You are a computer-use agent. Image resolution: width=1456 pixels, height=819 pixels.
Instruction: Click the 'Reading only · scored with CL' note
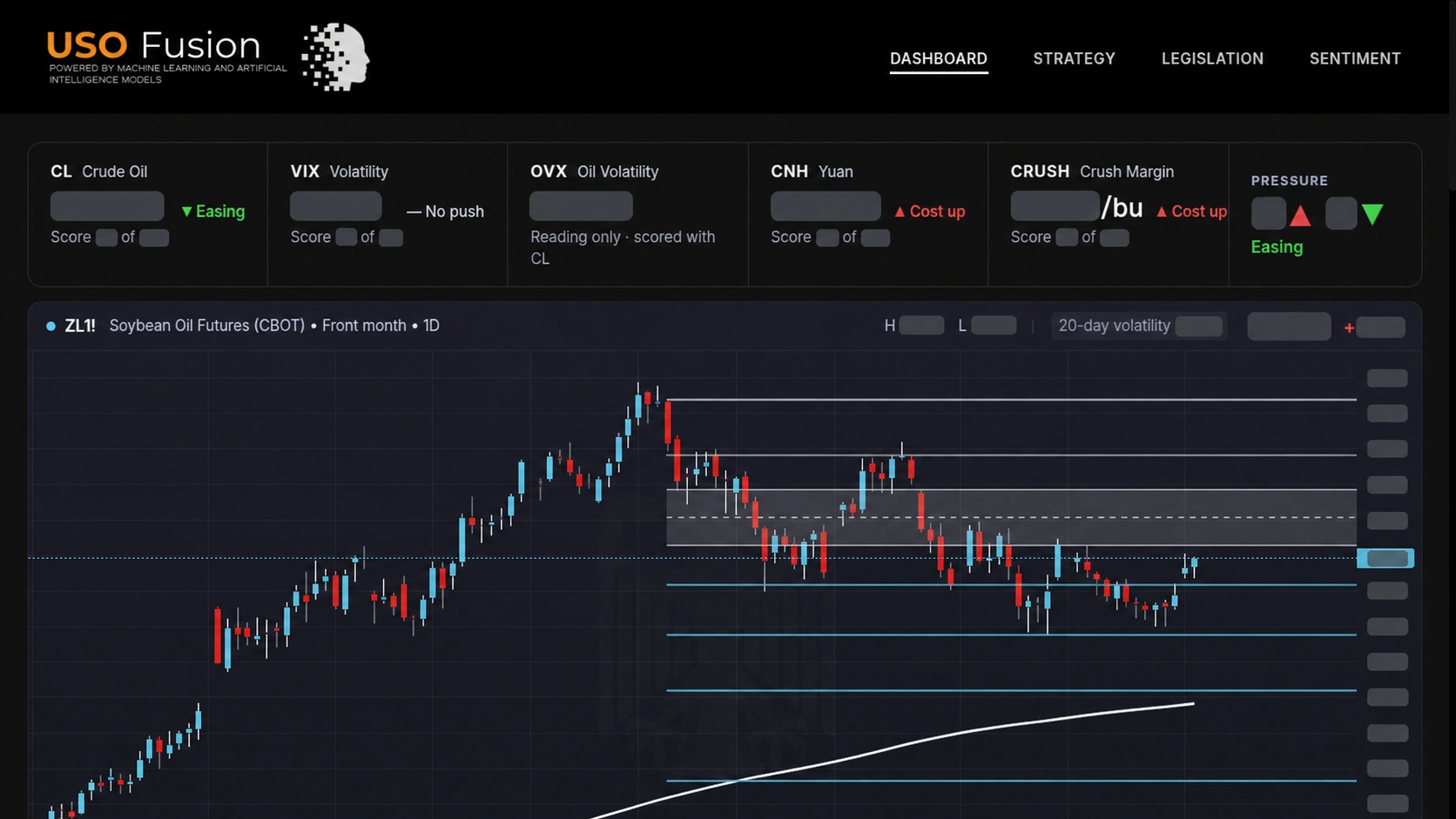(623, 247)
